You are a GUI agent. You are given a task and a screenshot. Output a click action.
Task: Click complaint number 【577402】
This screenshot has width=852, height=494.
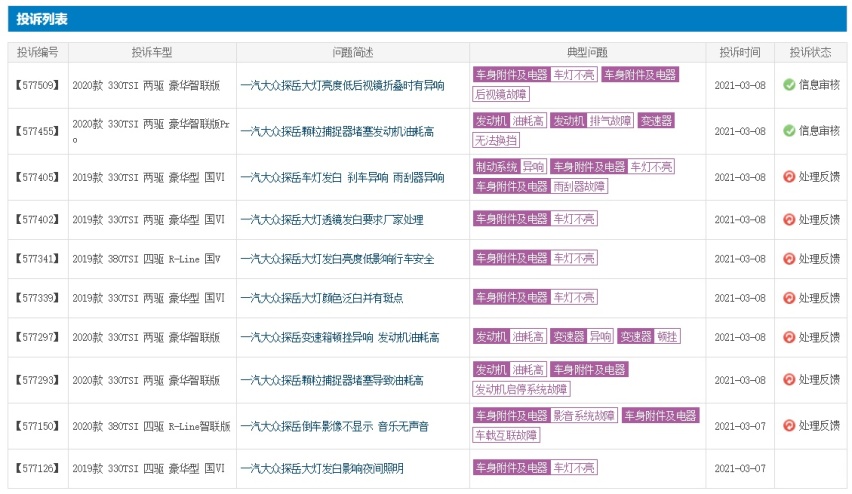click(x=37, y=220)
